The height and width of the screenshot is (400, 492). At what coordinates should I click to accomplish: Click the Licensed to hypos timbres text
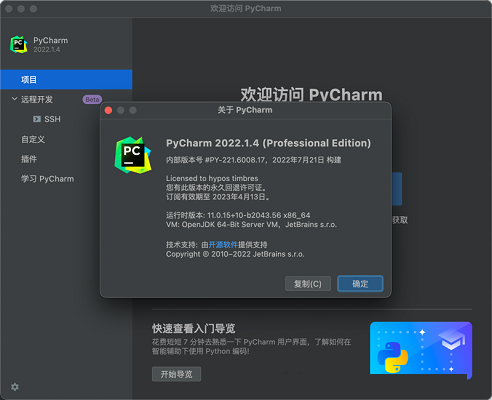(212, 178)
